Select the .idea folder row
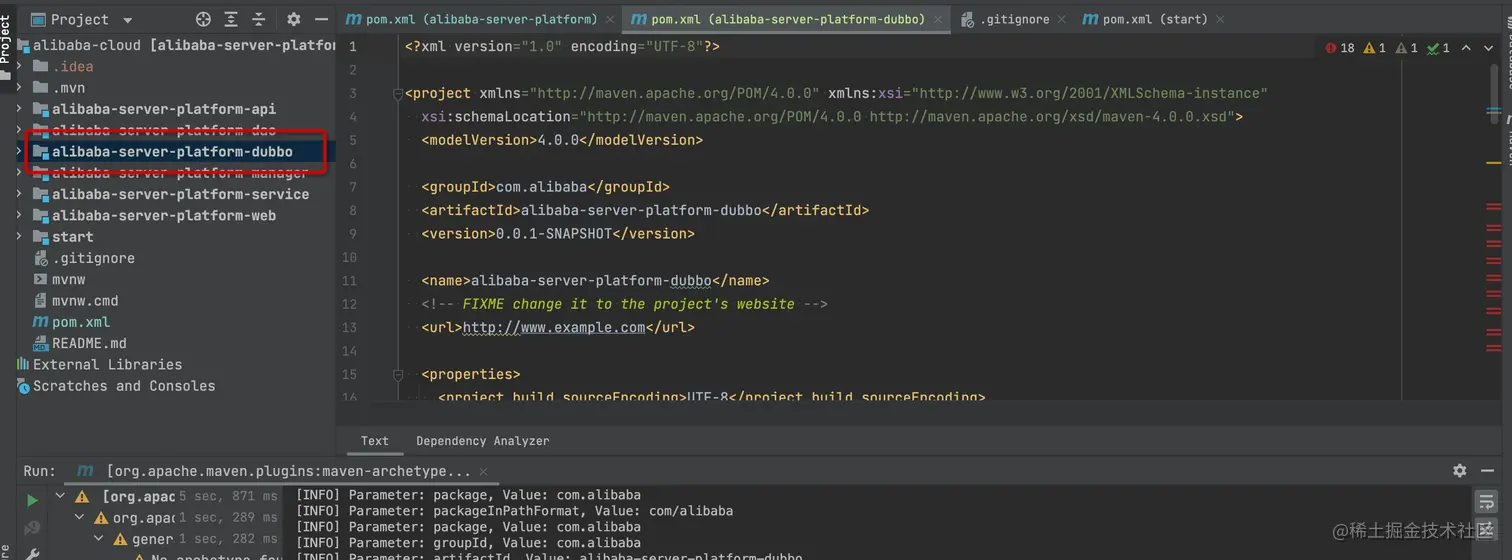Image resolution: width=1512 pixels, height=560 pixels. point(175,66)
